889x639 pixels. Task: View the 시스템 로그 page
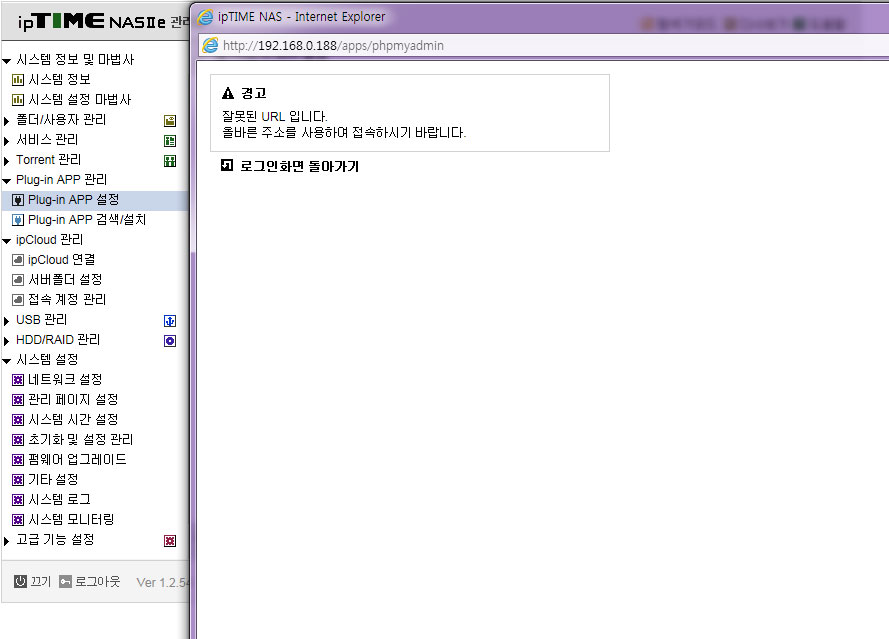point(59,500)
